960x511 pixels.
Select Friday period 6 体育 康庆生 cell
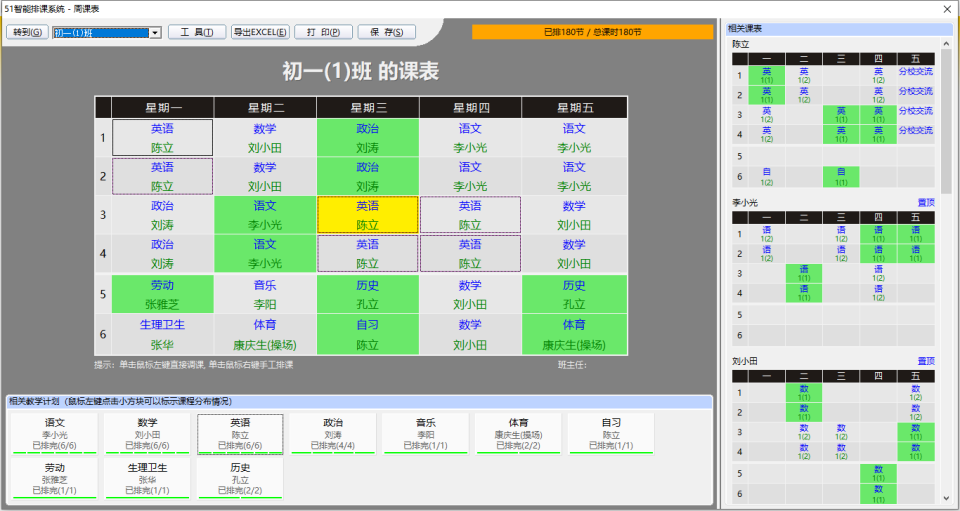(x=574, y=334)
